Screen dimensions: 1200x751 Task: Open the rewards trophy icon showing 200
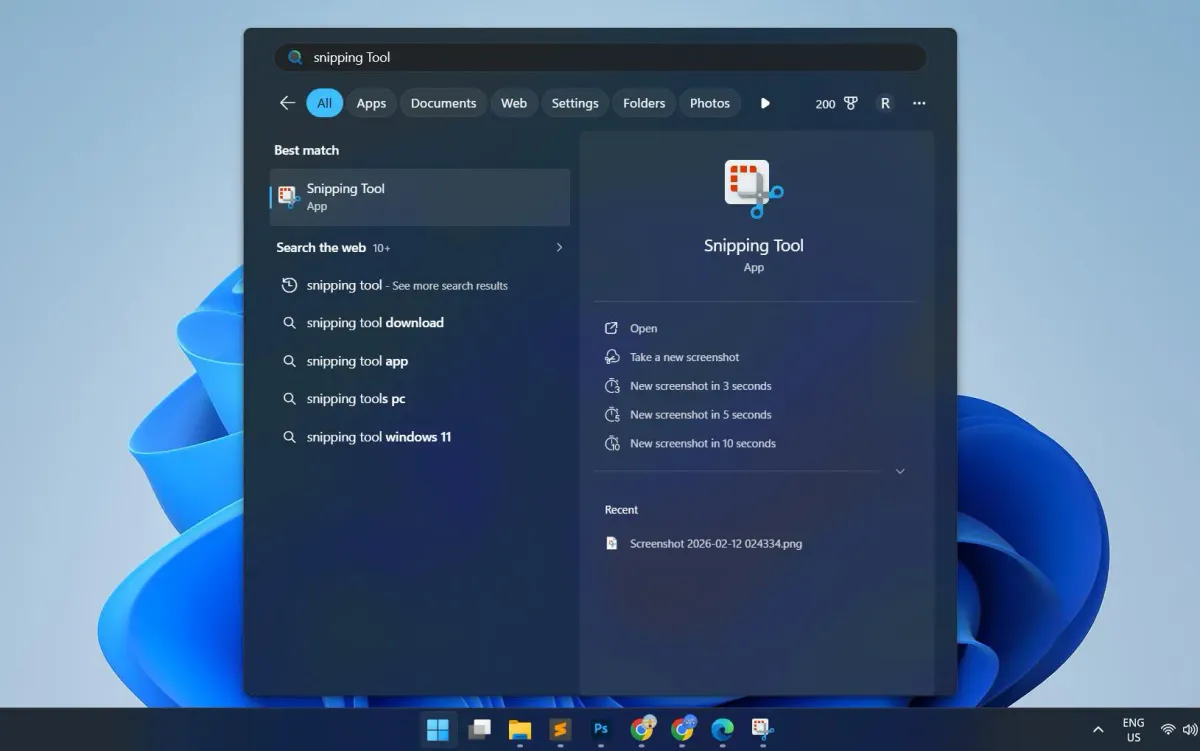(x=837, y=103)
